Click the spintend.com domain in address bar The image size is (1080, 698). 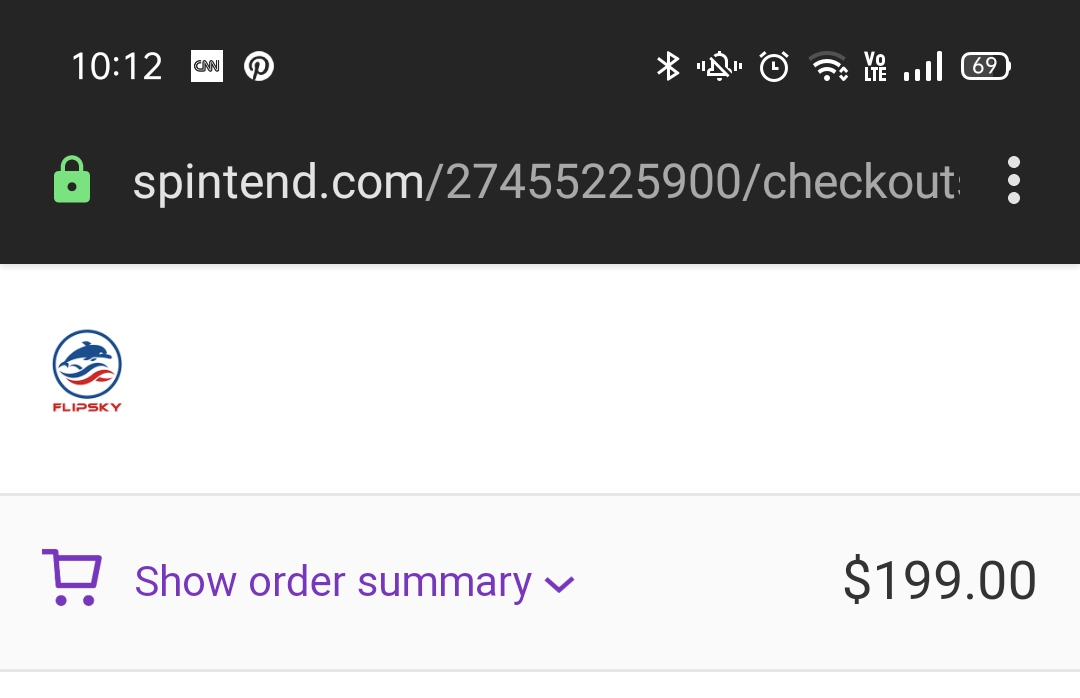tap(278, 182)
